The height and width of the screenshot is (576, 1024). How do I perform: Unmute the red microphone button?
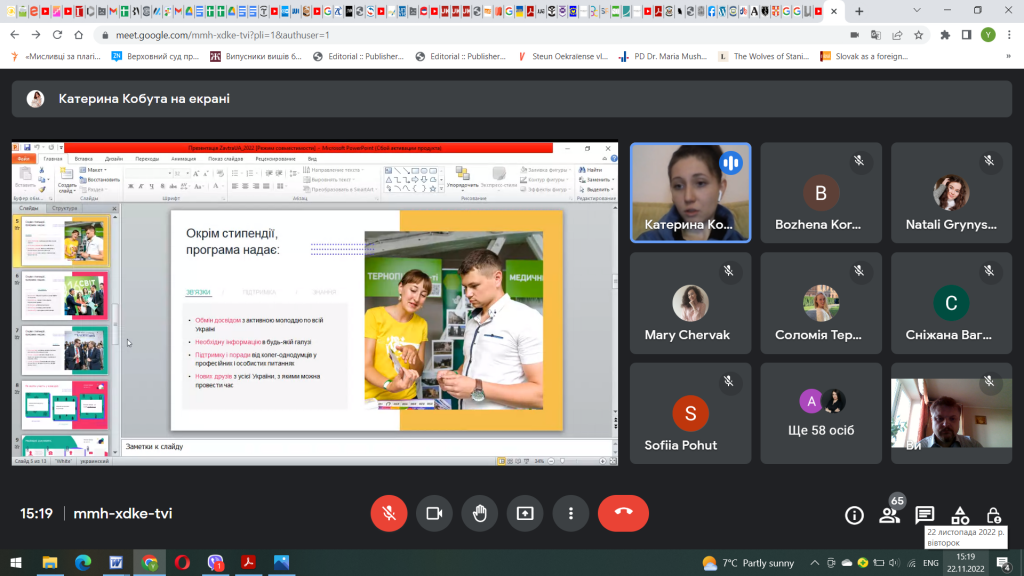389,513
